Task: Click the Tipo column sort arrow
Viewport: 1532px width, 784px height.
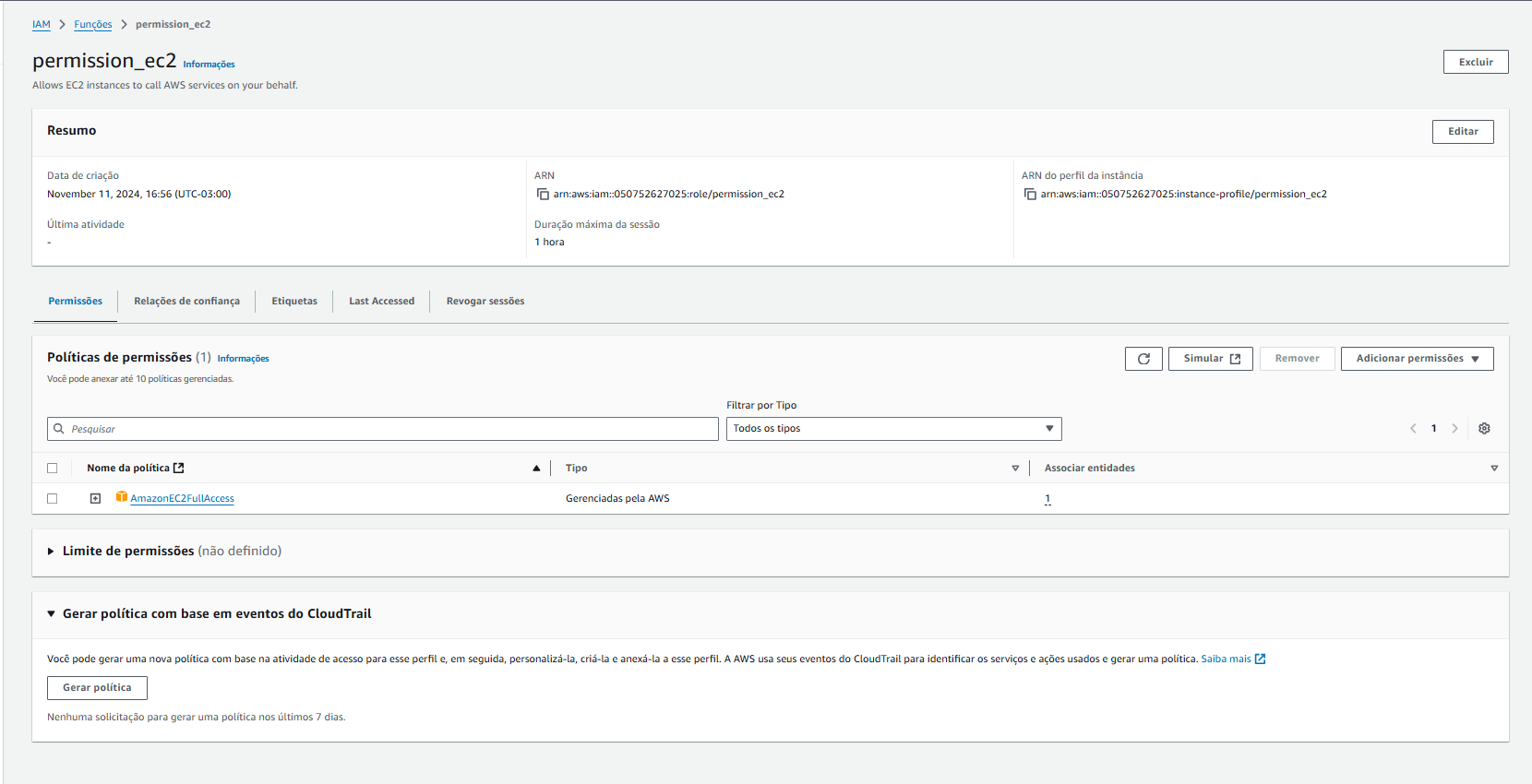Action: tap(1015, 469)
